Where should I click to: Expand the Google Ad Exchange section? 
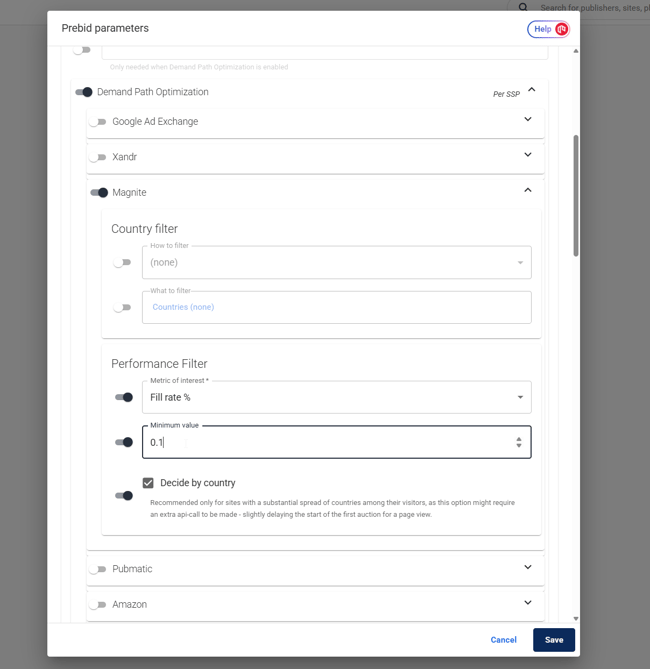528,120
